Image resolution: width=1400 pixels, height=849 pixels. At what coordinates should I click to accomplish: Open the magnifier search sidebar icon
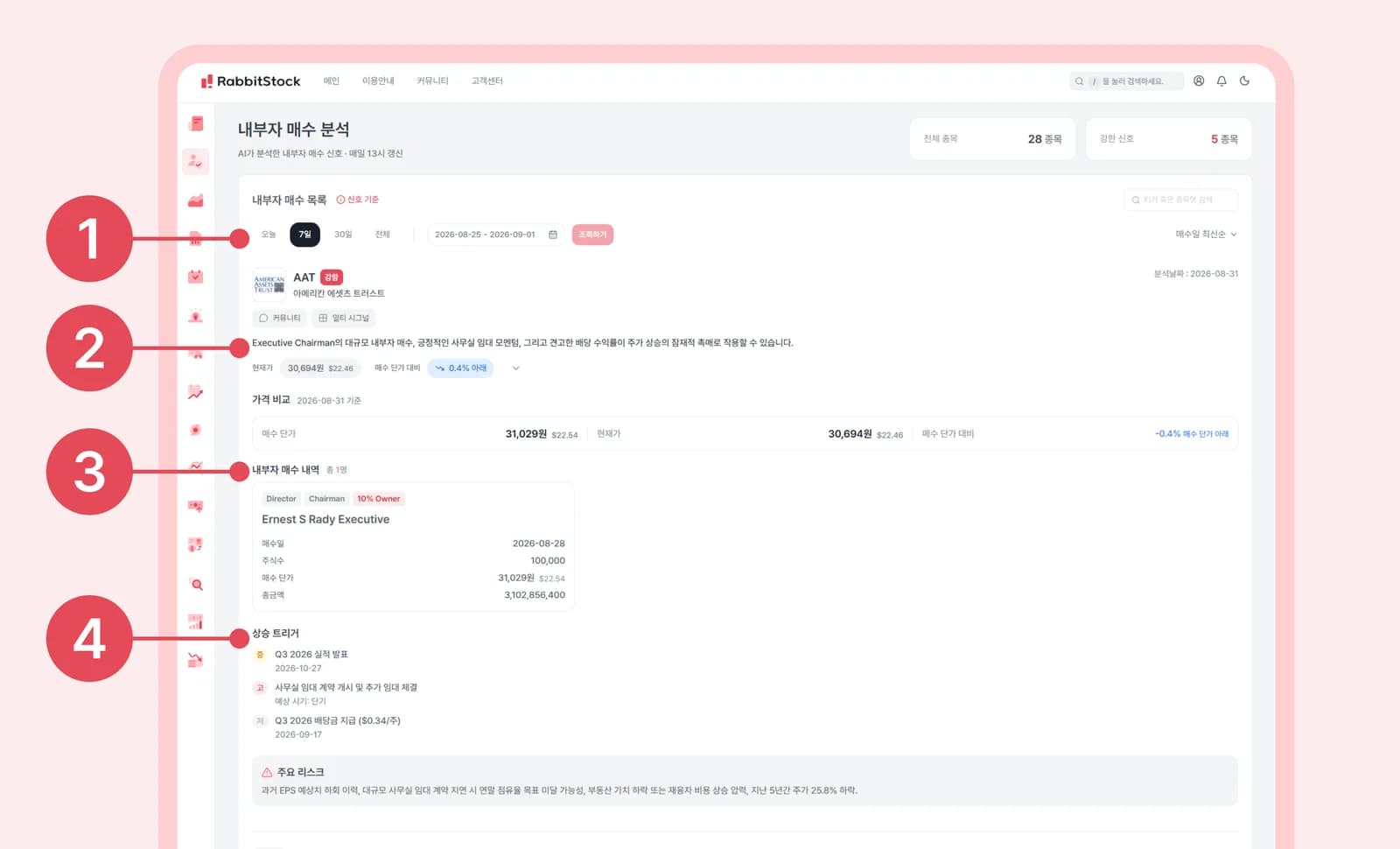197,584
